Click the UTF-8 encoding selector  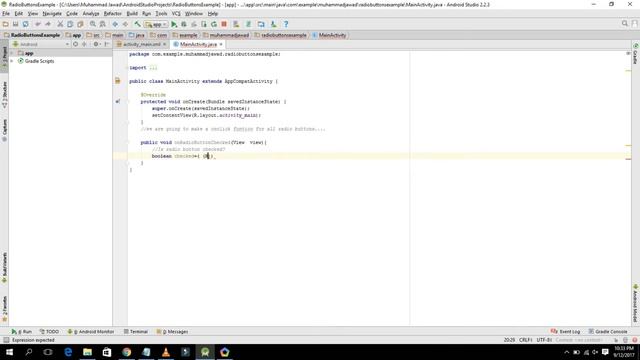click(544, 340)
